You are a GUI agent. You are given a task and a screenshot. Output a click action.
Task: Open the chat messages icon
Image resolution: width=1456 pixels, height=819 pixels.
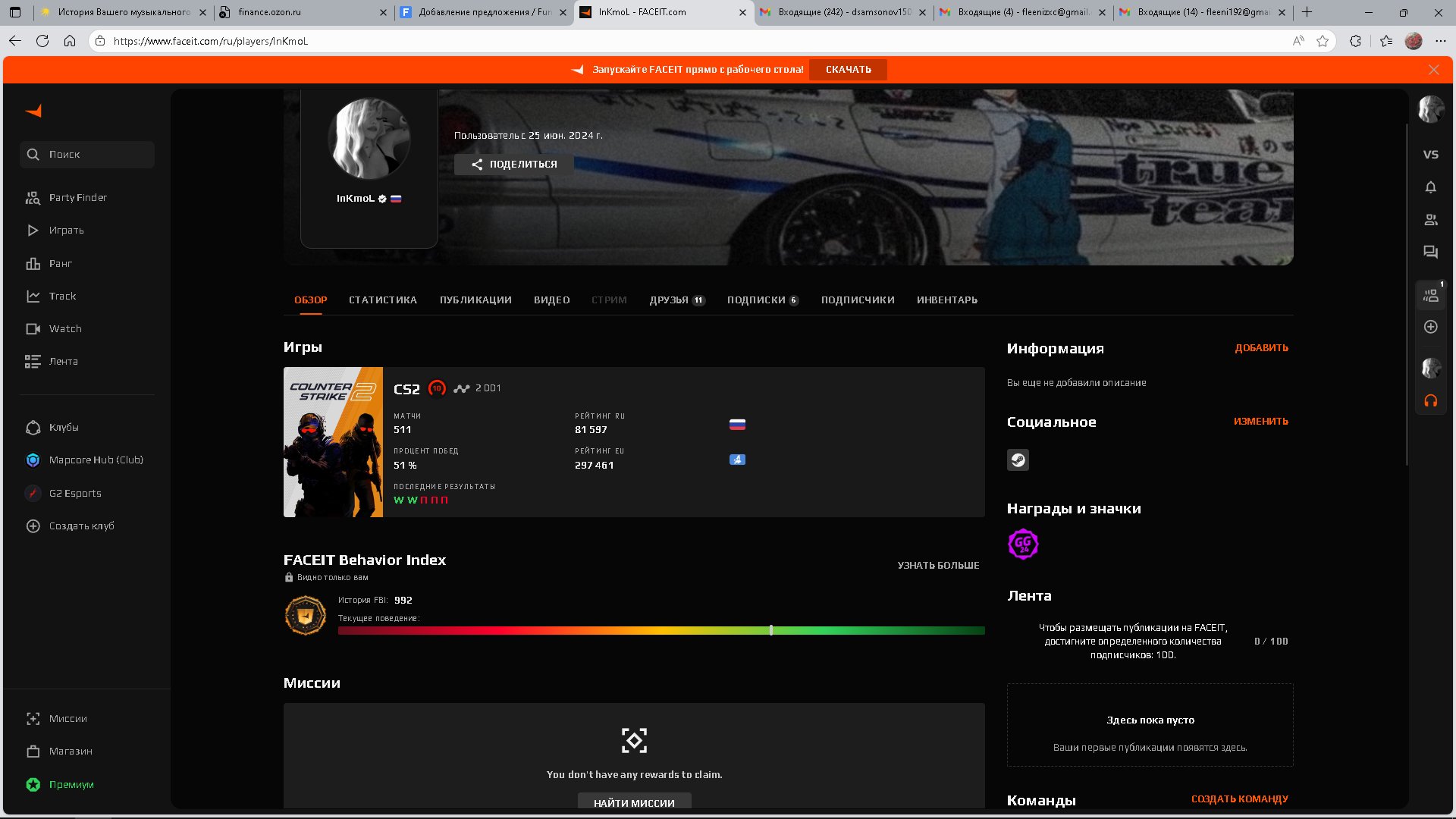click(x=1431, y=252)
